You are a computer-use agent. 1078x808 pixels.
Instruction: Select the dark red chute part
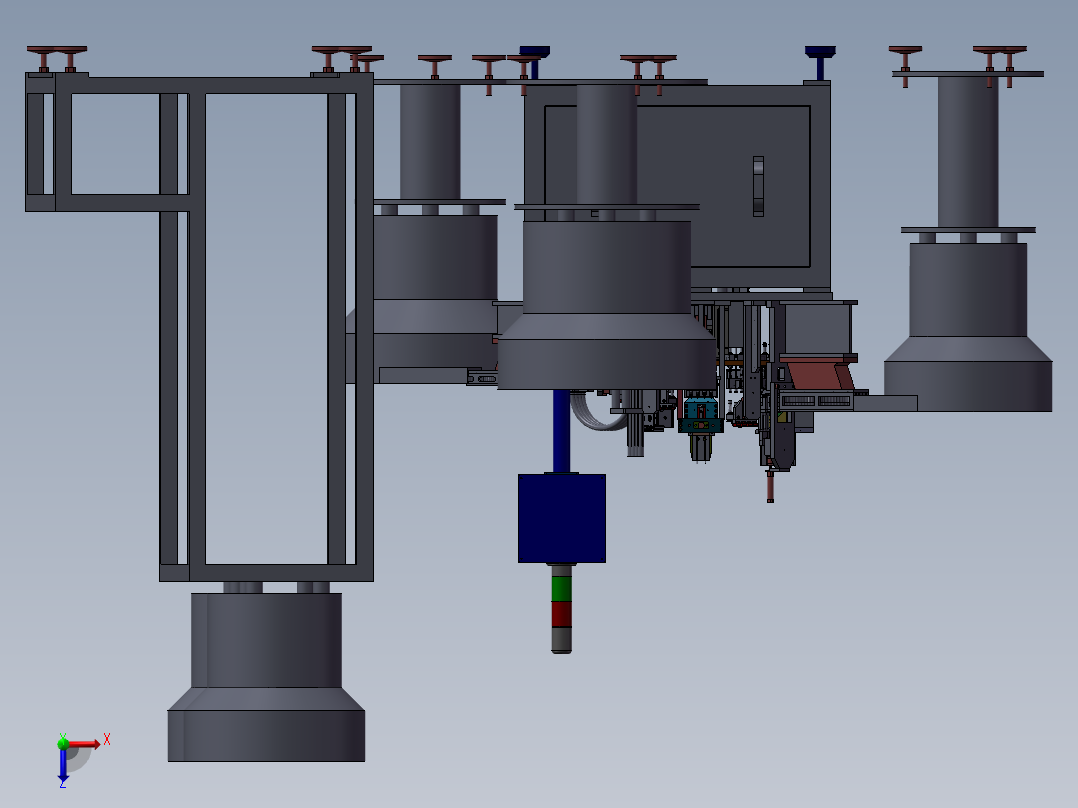pos(820,372)
